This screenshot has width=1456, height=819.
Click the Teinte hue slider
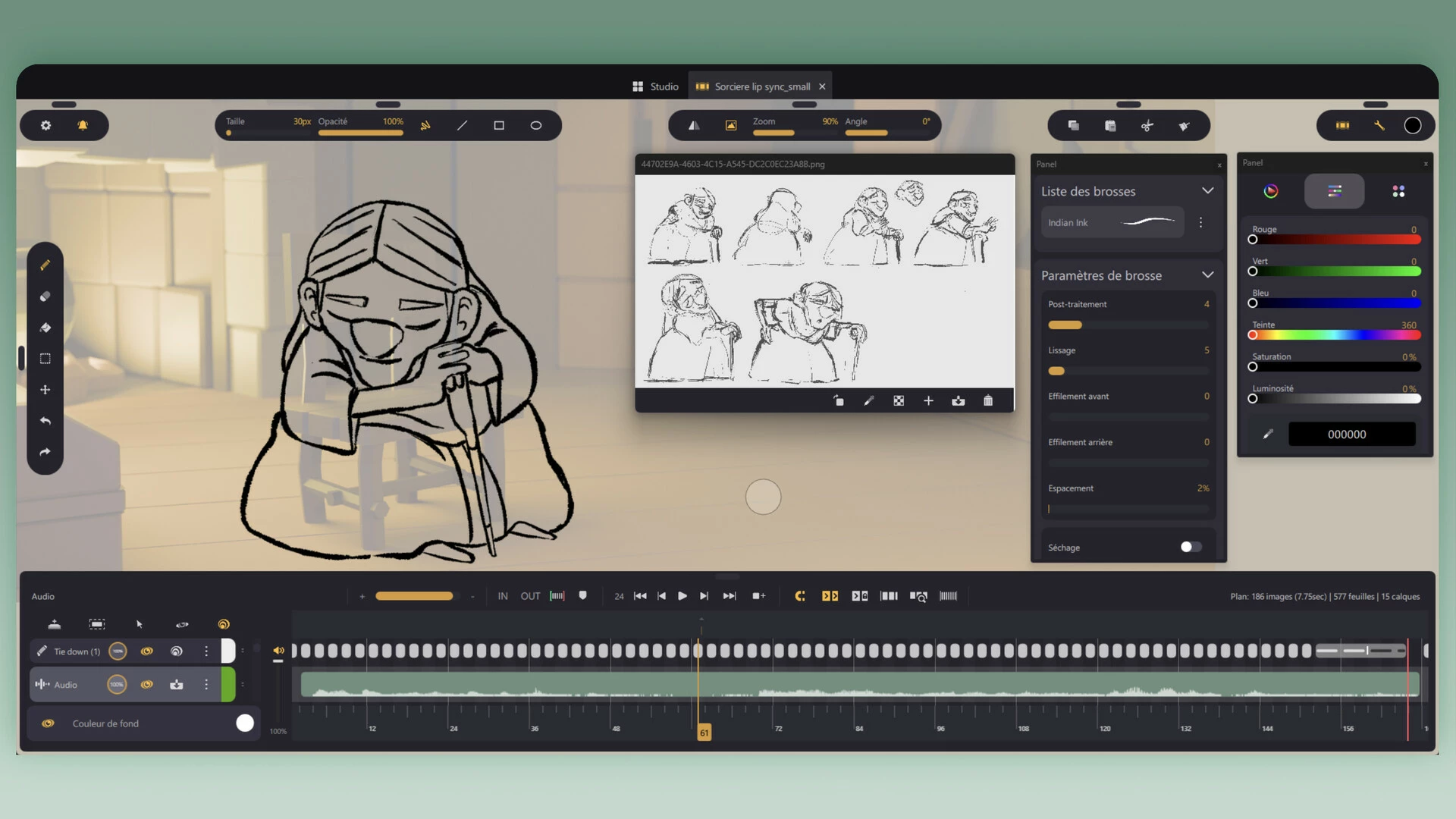pos(1336,335)
